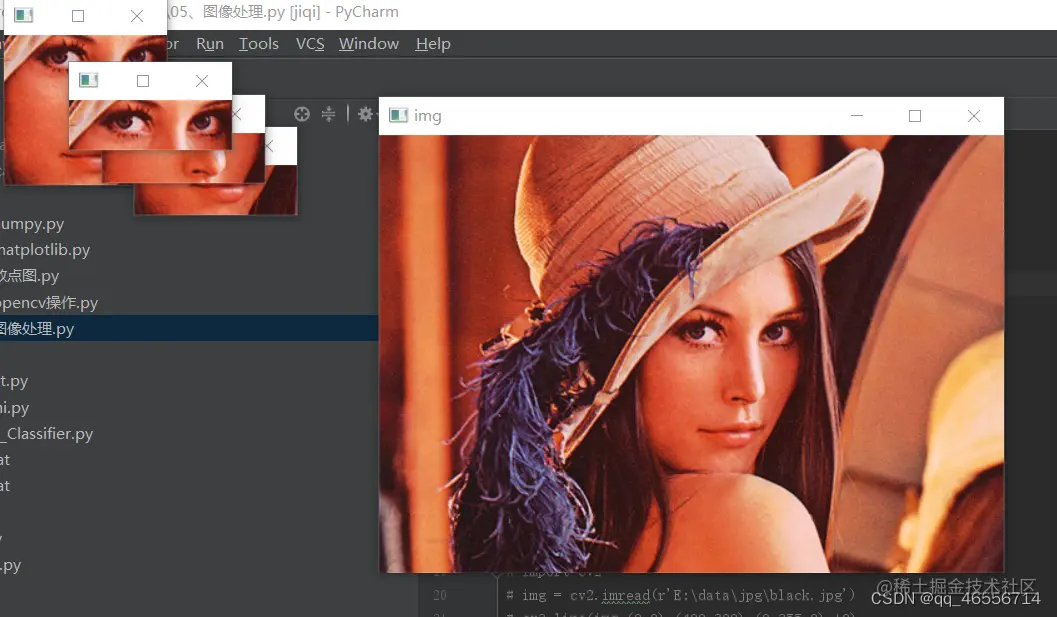Click the img window title icon
Screen dimensions: 1057x617
398,115
